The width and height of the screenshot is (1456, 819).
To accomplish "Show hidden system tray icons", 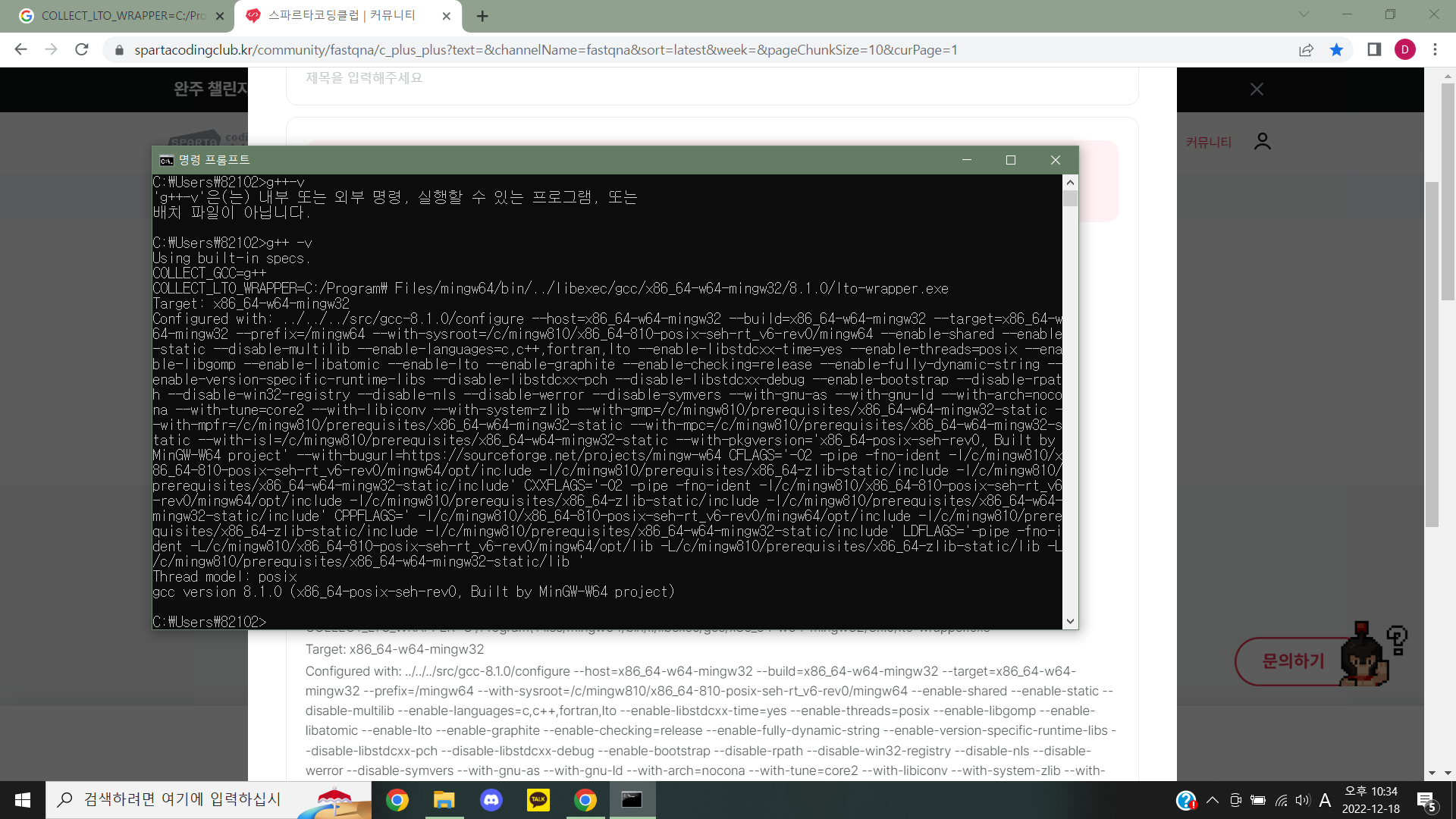I will [x=1213, y=800].
